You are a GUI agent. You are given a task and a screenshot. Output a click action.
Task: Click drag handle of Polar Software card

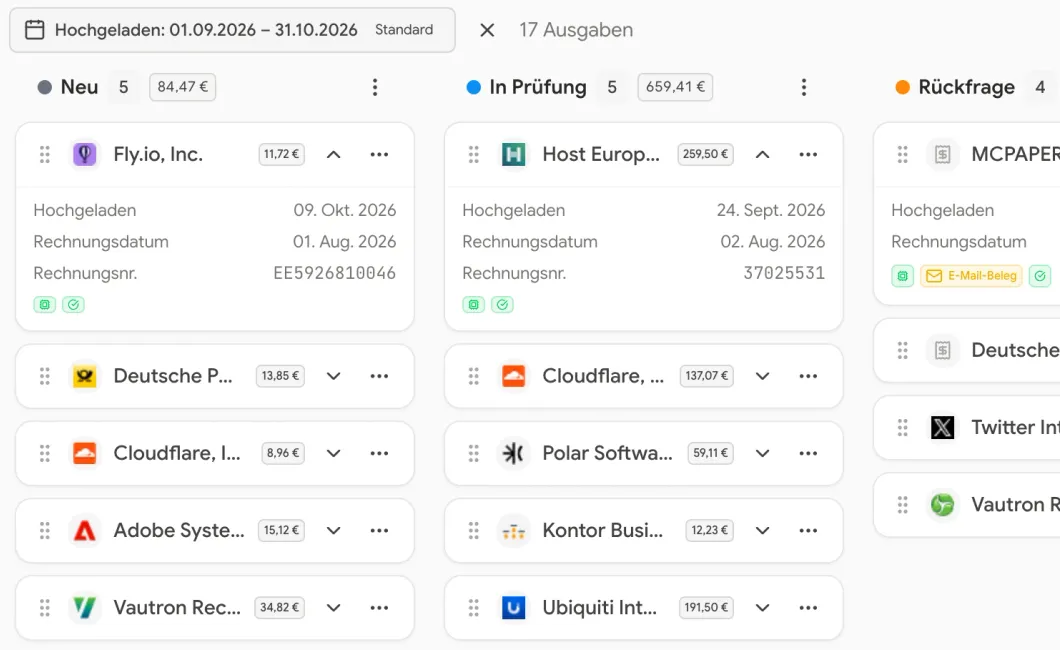pyautogui.click(x=474, y=453)
